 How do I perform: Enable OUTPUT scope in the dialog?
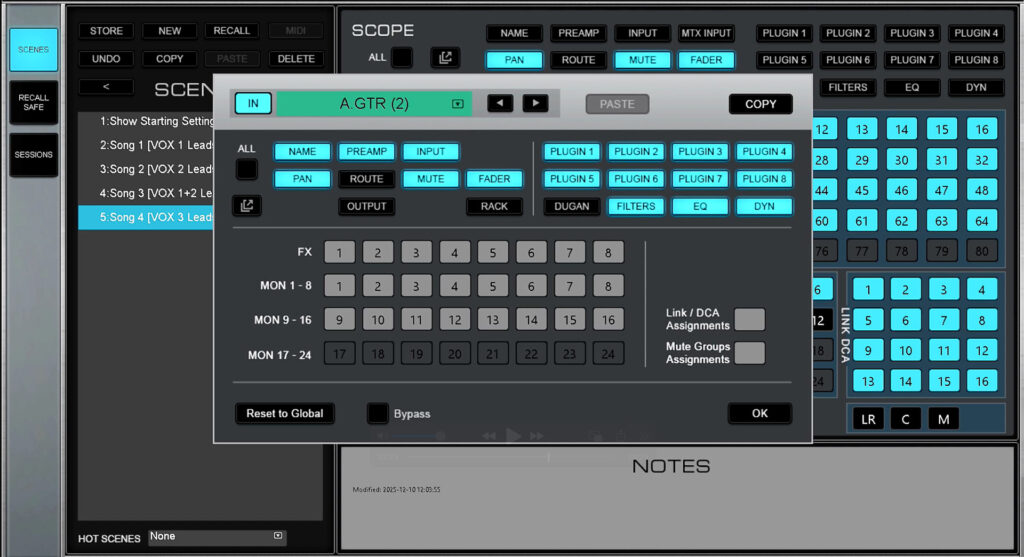366,206
